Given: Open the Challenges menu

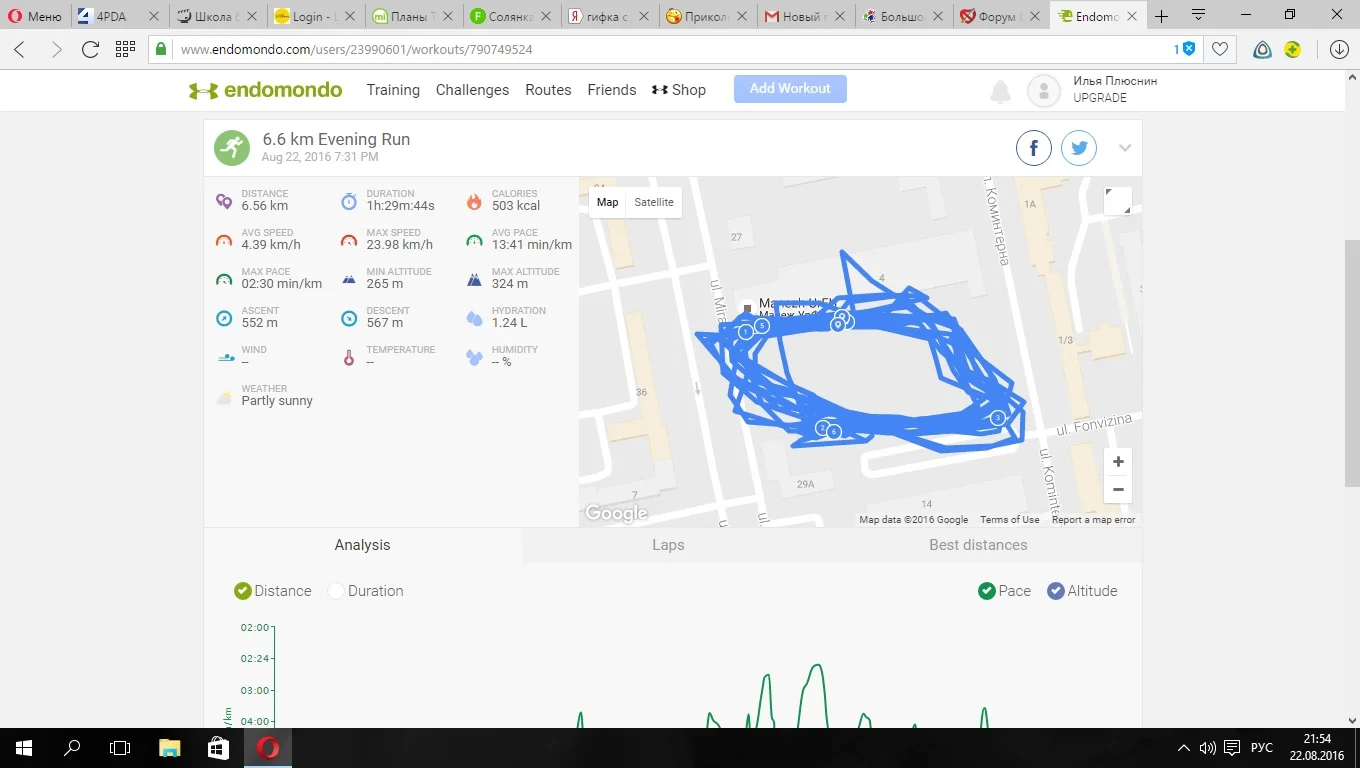Looking at the screenshot, I should pyautogui.click(x=472, y=90).
